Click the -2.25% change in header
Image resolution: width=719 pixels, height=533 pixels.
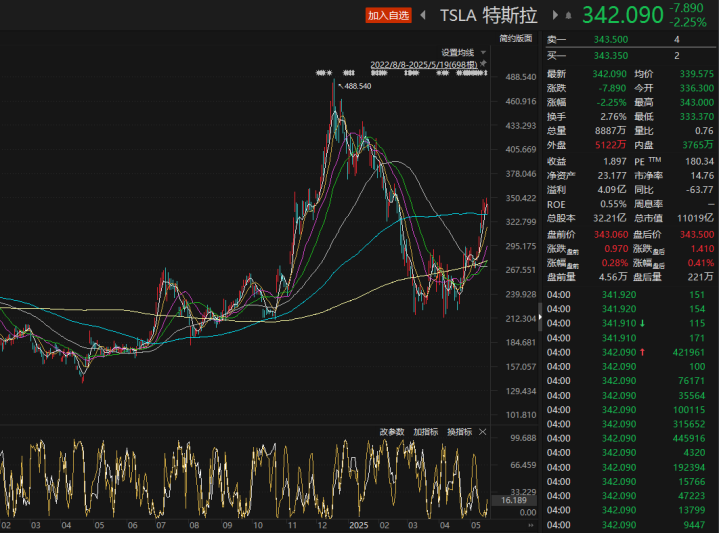click(688, 22)
